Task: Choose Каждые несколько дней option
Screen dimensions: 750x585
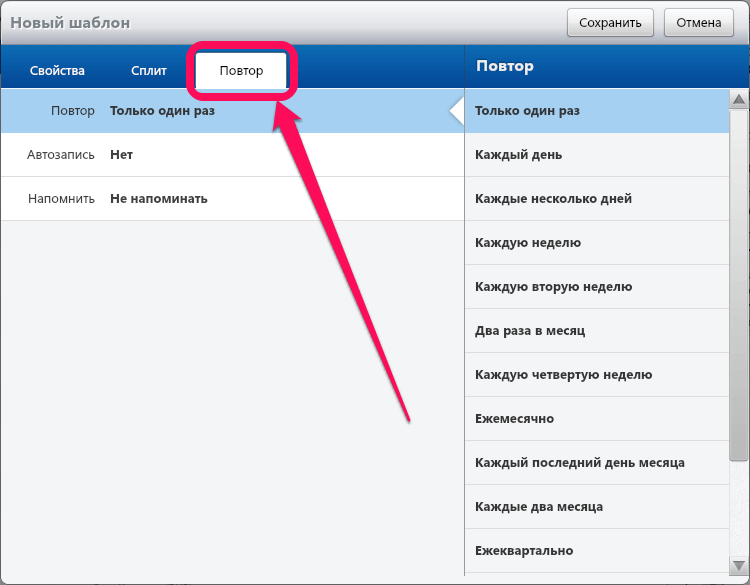Action: (596, 199)
